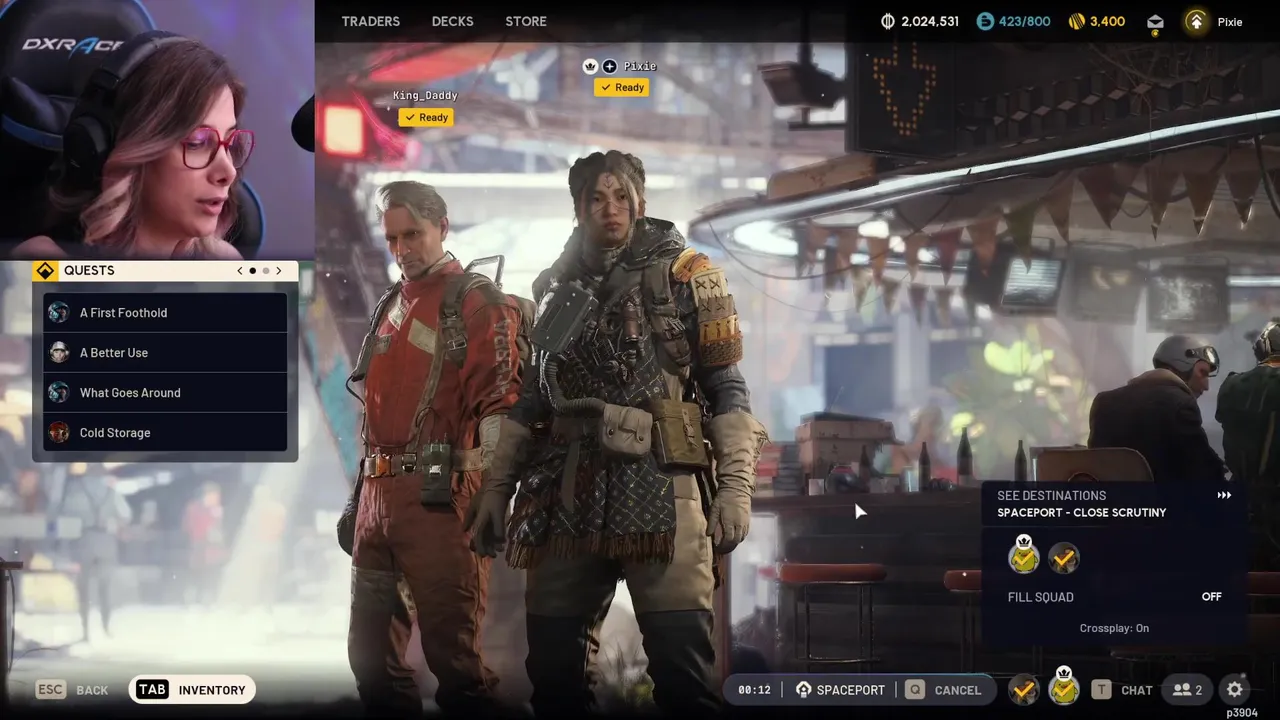Click King_Daddy's Ready status tag
Viewport: 1280px width, 720px height.
point(425,117)
